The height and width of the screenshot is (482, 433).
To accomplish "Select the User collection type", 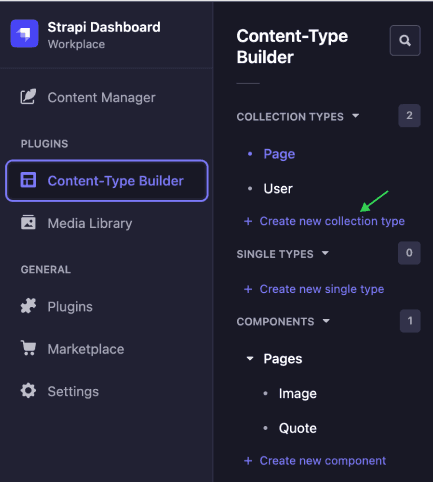I will pos(278,189).
